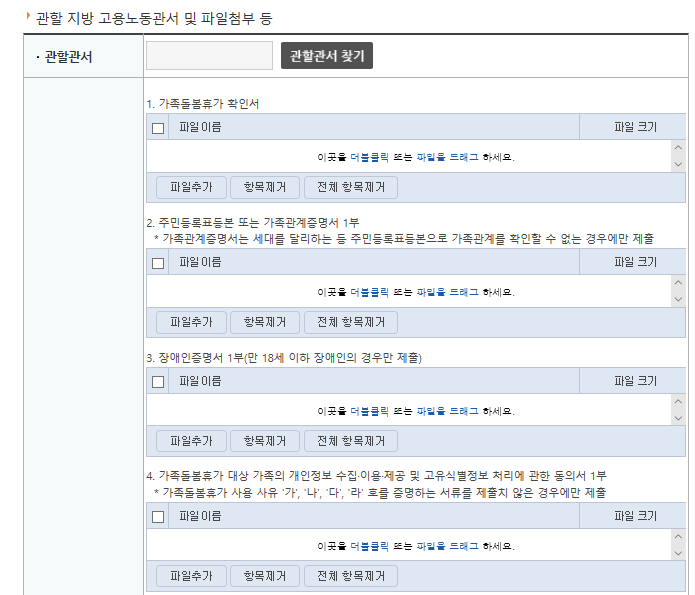Click the drop area of 주민등록표등본 file list

(409, 291)
